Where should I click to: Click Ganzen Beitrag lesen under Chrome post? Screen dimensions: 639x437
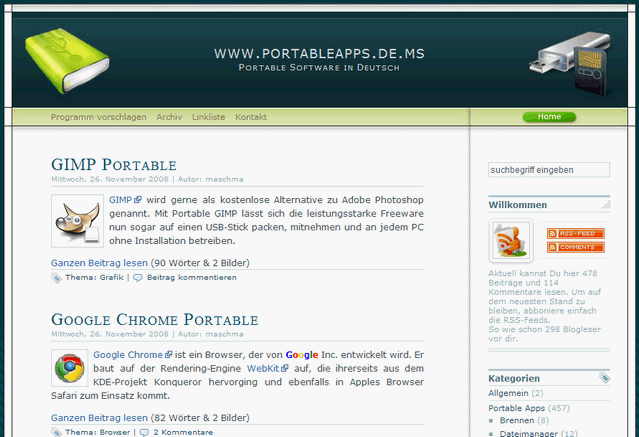pyautogui.click(x=99, y=418)
